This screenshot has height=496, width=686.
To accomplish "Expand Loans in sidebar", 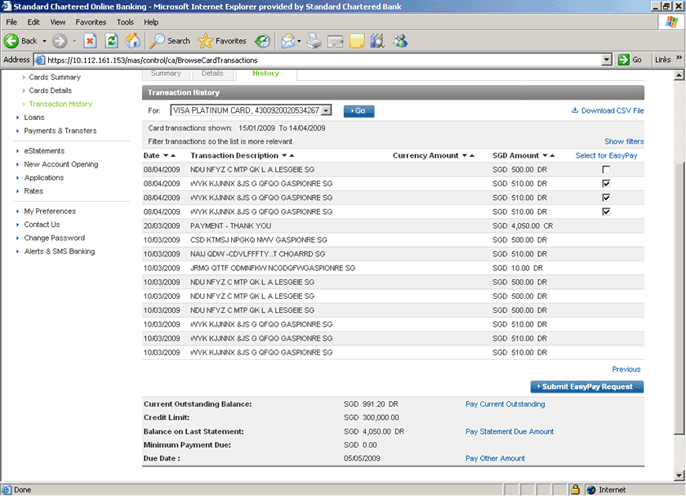I will (x=34, y=117).
